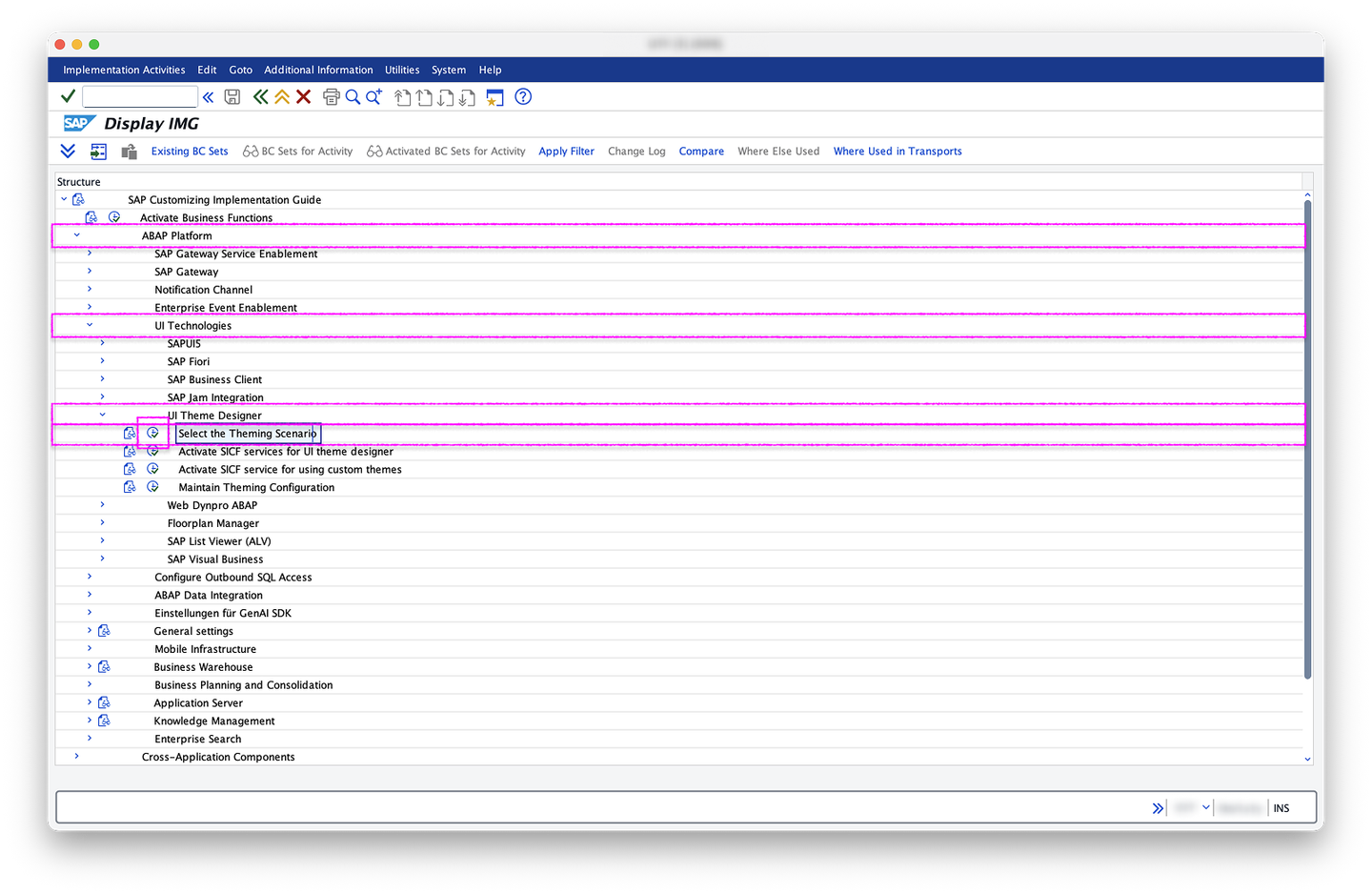Image resolution: width=1372 pixels, height=894 pixels.
Task: Run the Activate Business Functions activity icon
Action: 114,217
